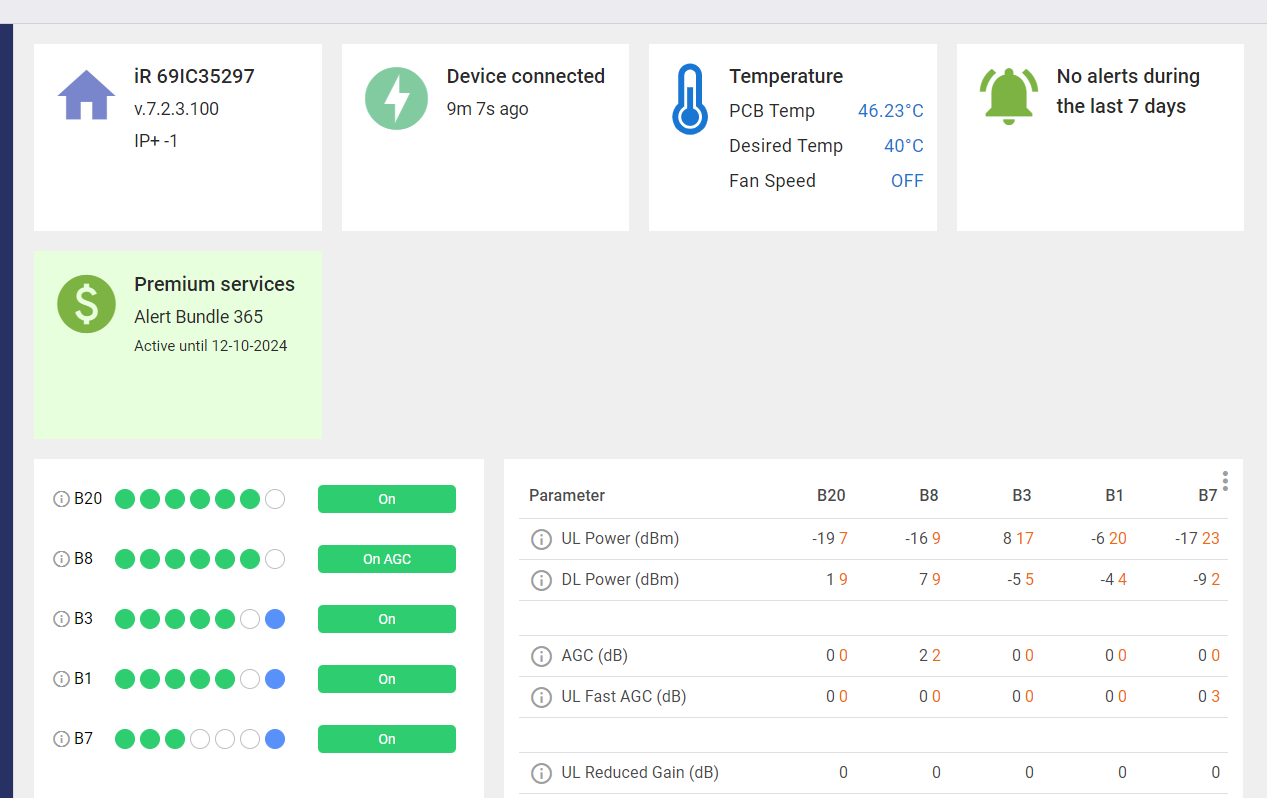
Task: Open the info icon next to DL Power
Action: click(x=541, y=580)
